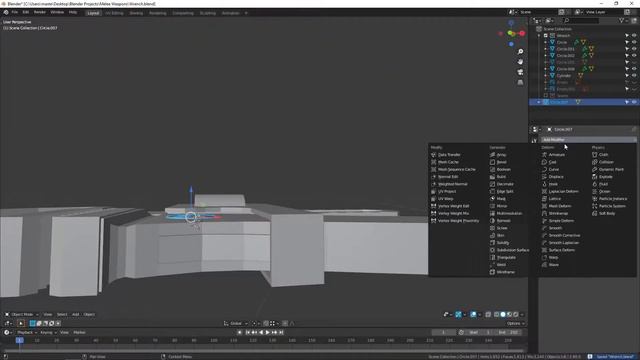Add the Array modifier
This screenshot has height=360, width=640.
pyautogui.click(x=498, y=155)
